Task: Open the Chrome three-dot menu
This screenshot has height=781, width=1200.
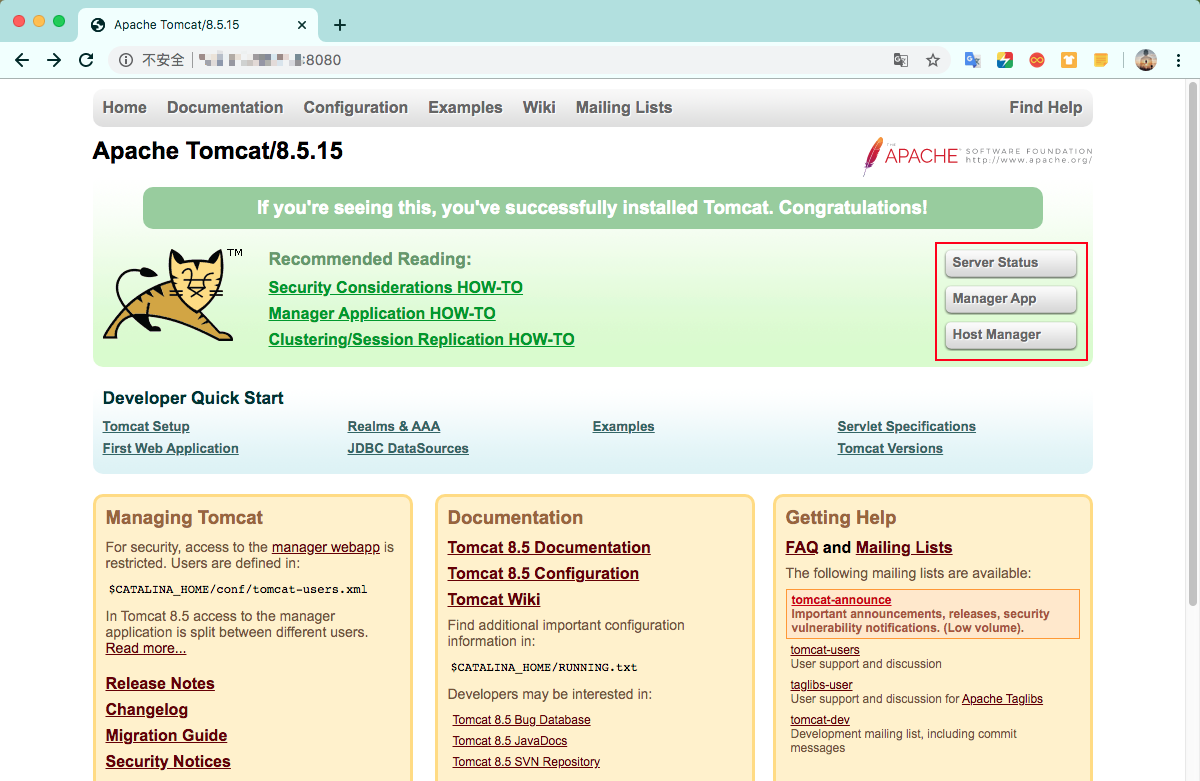Action: (x=1179, y=60)
